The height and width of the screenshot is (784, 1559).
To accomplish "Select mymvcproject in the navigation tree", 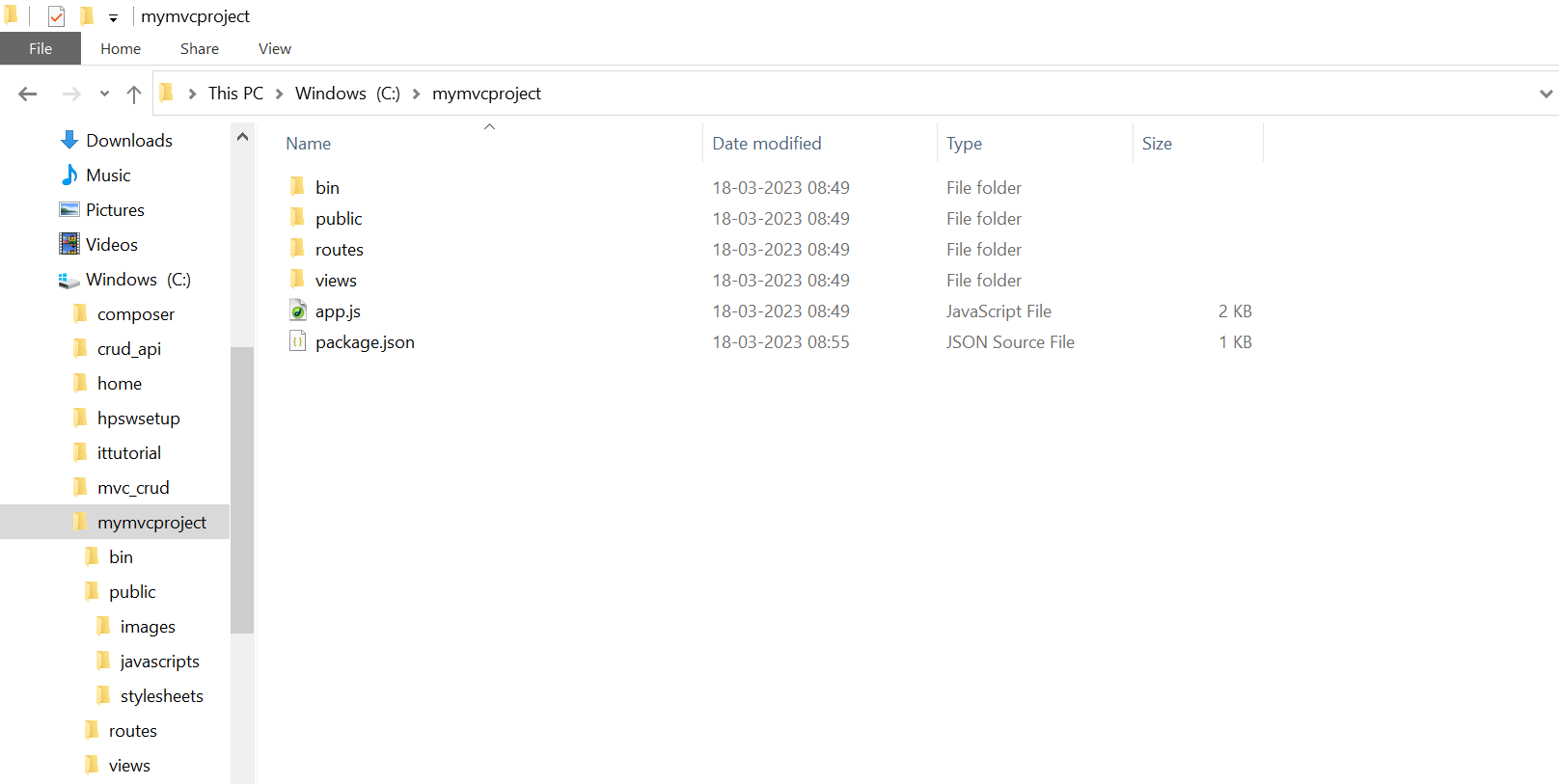I will coord(151,522).
